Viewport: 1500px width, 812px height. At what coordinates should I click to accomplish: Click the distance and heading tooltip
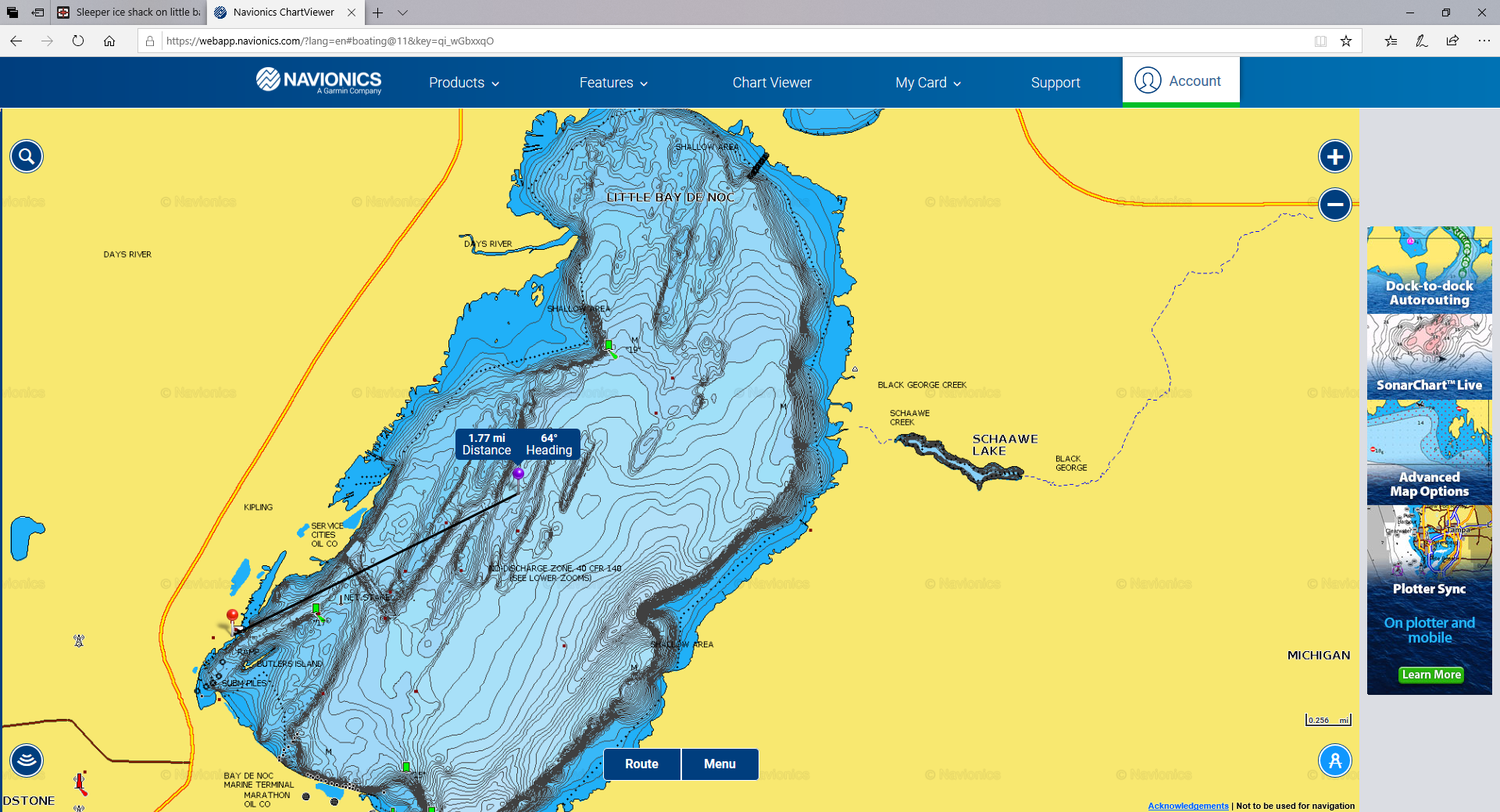pyautogui.click(x=518, y=444)
